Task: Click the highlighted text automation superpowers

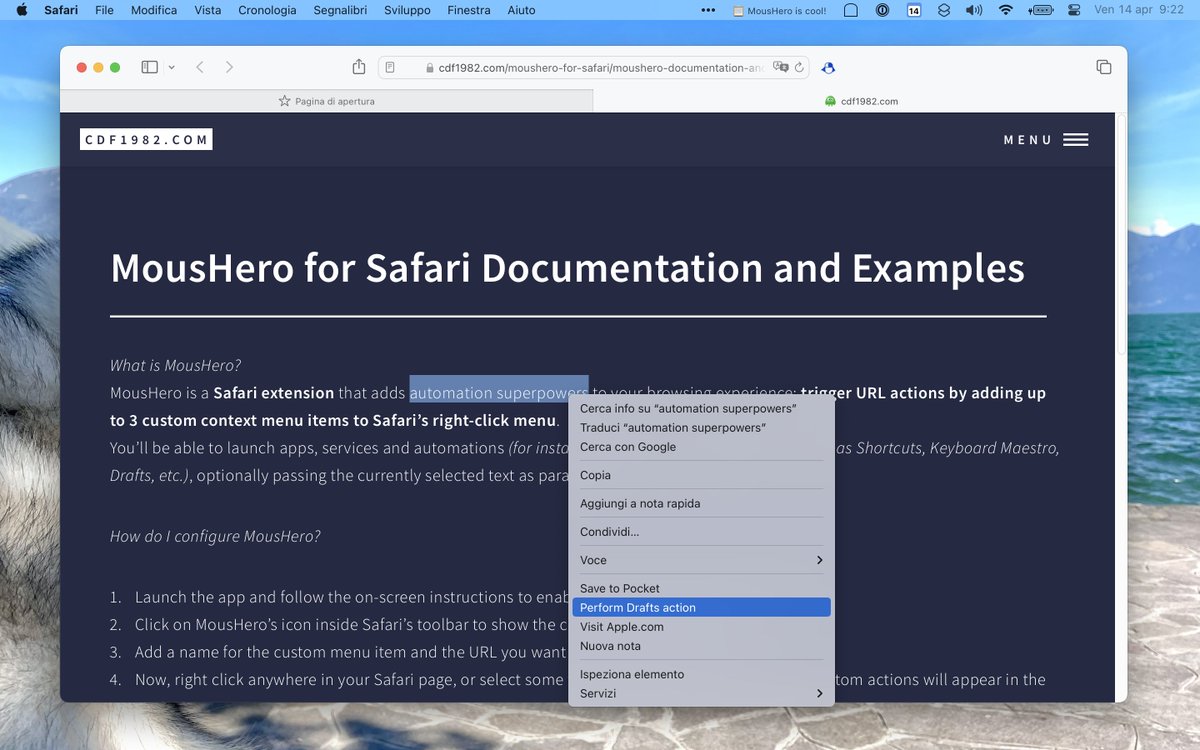Action: click(x=499, y=393)
